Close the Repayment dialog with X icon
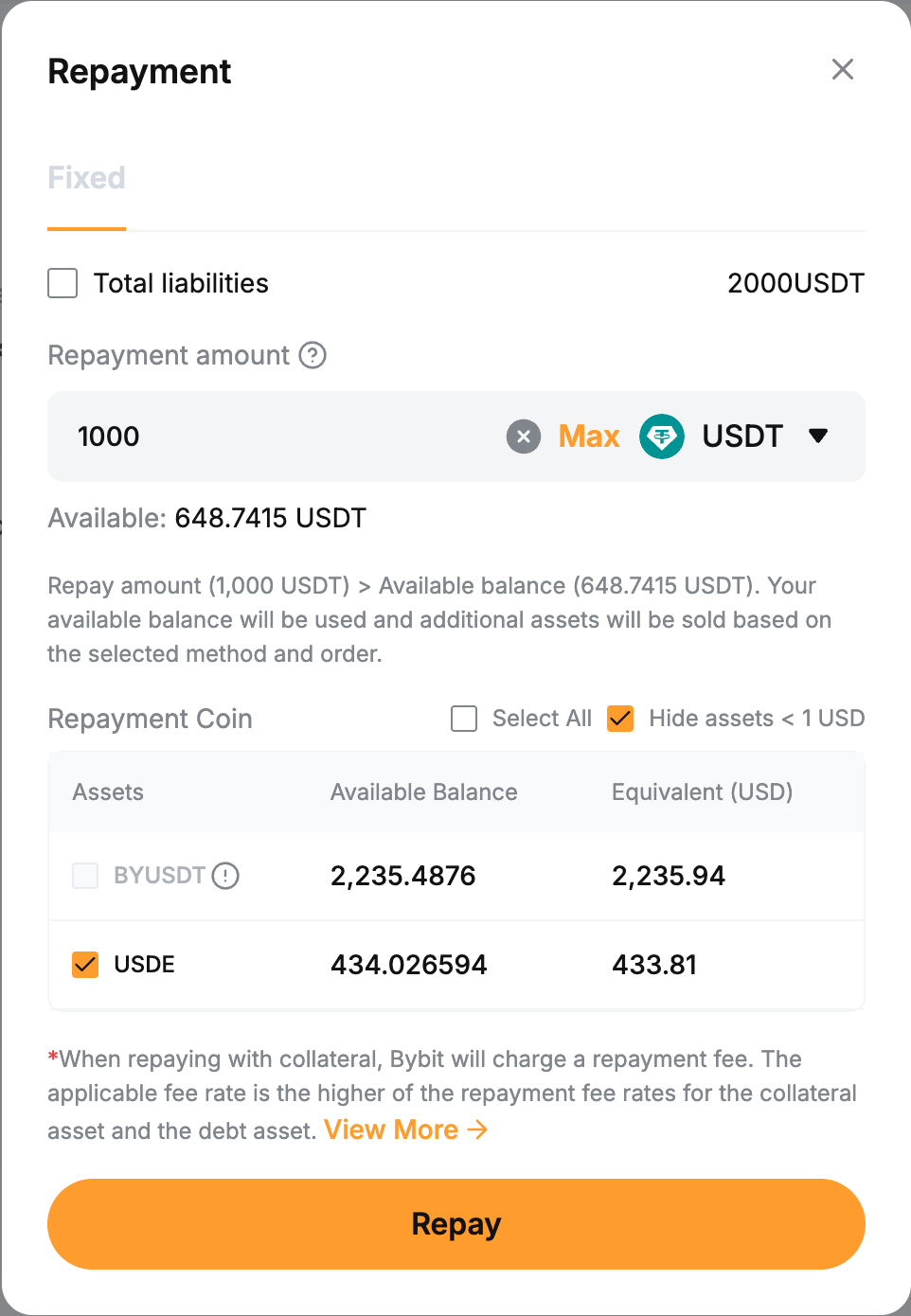911x1316 pixels. pos(842,69)
